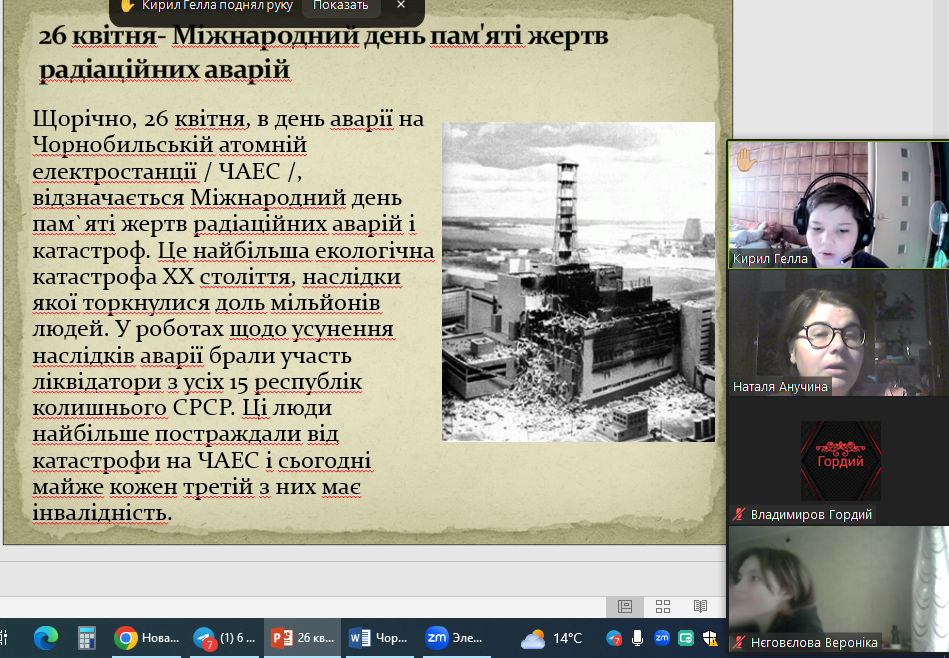Click the name label 'Владимиров Гордий'
The image size is (949, 658).
(x=811, y=515)
